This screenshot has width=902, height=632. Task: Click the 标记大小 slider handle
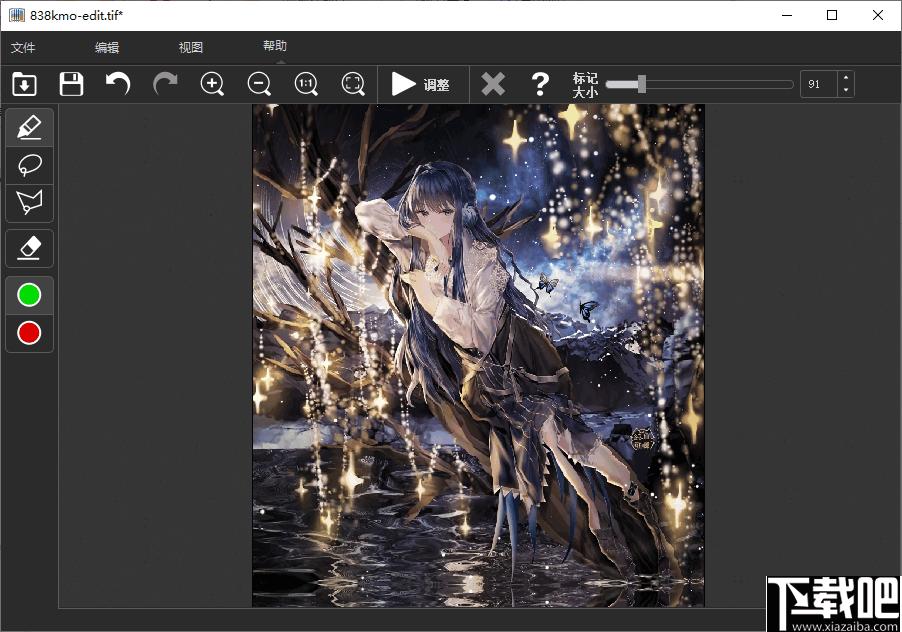pos(641,84)
